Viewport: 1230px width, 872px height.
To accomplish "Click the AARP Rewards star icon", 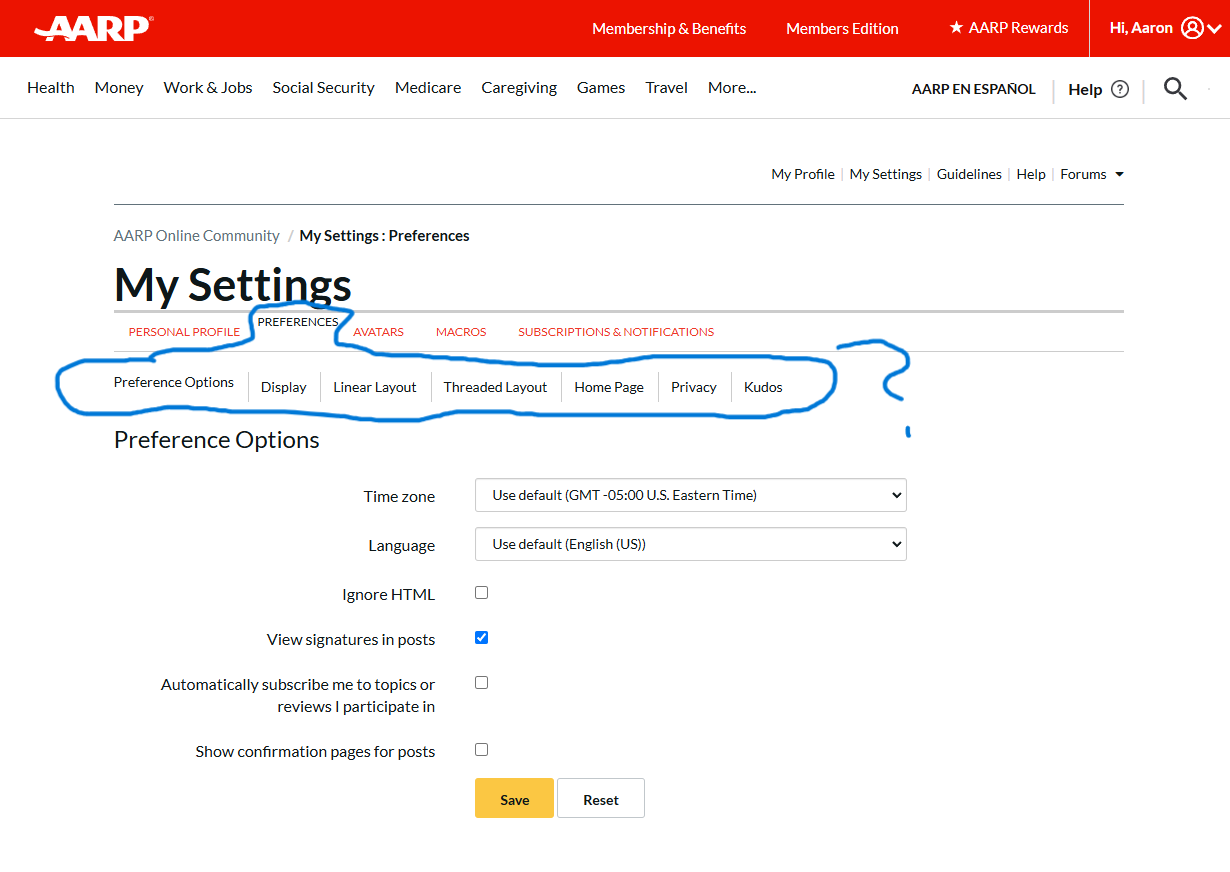I will point(956,28).
